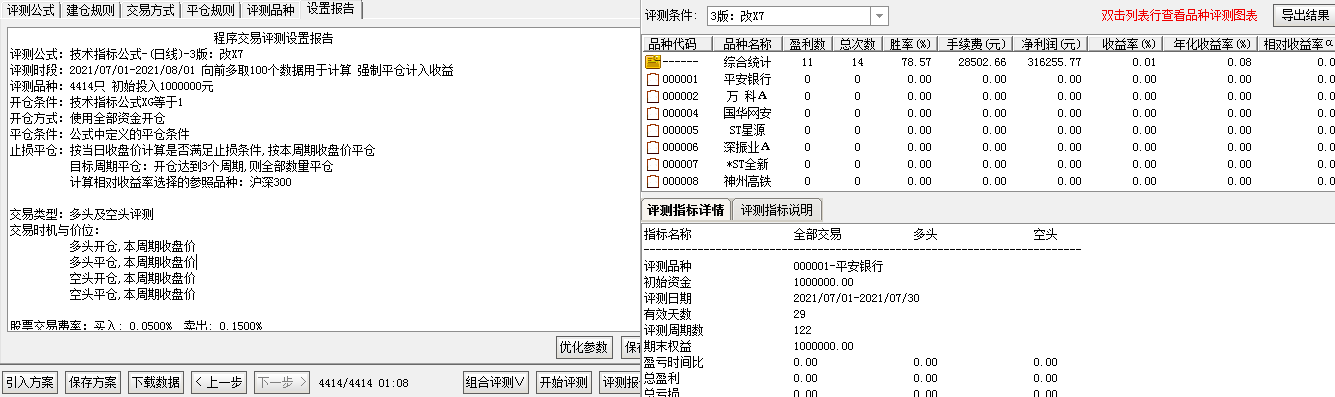Click the 多头平仓 line in report text
1335x397 pixels.
click(132, 261)
